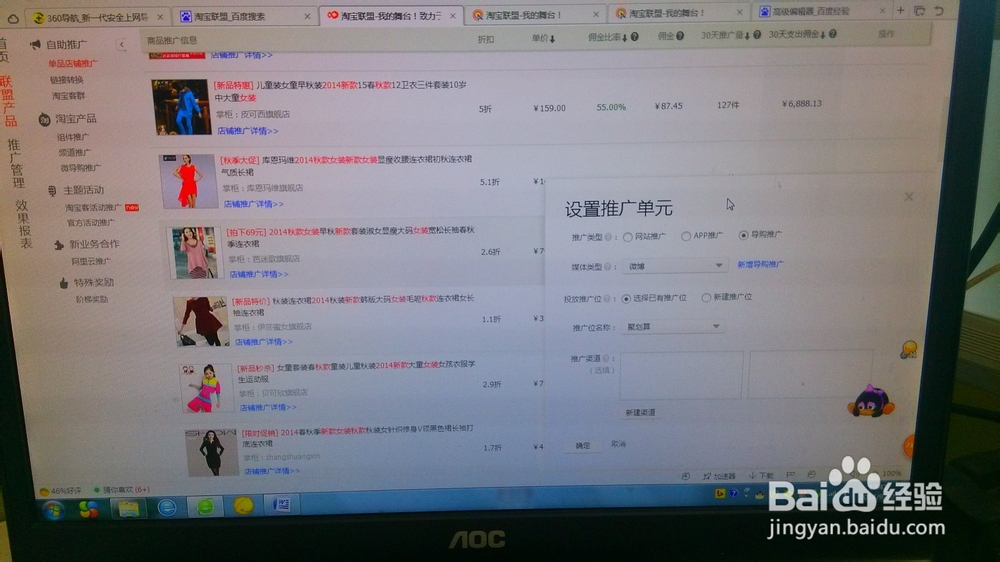Screen dimensions: 1000x562
Task: Open 频道推广 in the sidebar
Action: point(75,152)
